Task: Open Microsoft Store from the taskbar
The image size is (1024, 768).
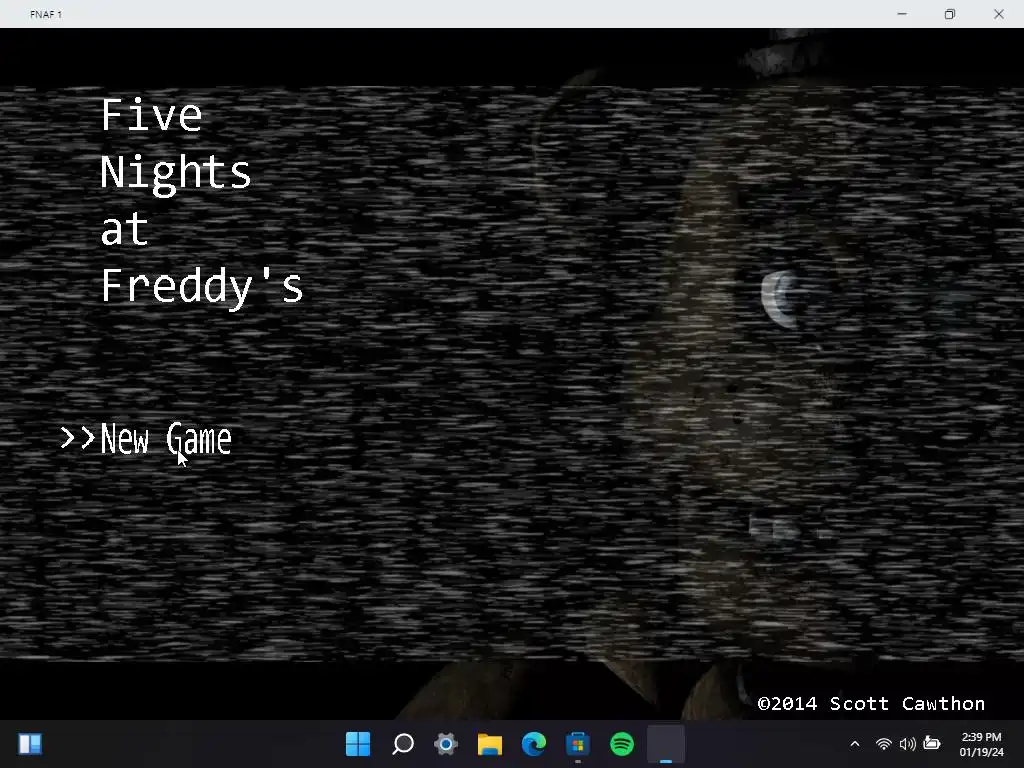Action: coord(577,744)
